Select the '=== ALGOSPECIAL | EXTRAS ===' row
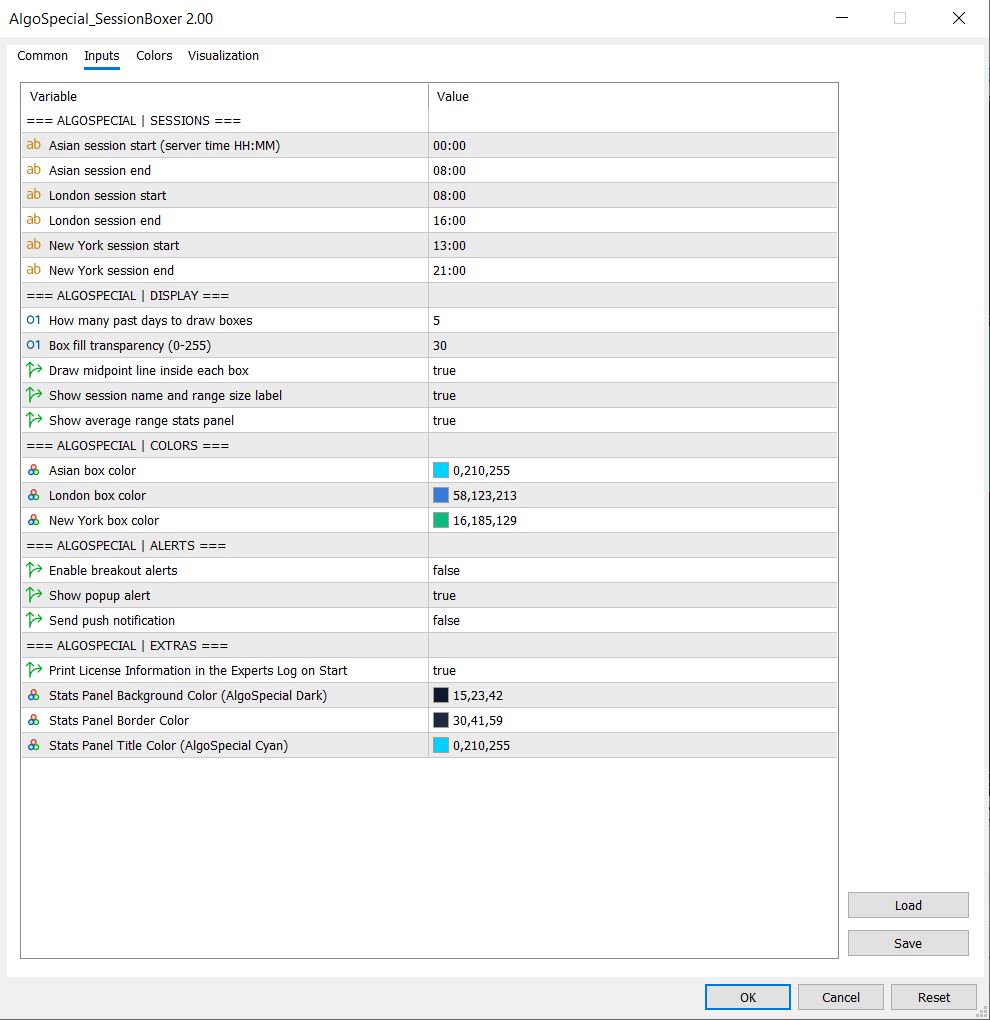The height and width of the screenshot is (1020, 990). point(429,645)
